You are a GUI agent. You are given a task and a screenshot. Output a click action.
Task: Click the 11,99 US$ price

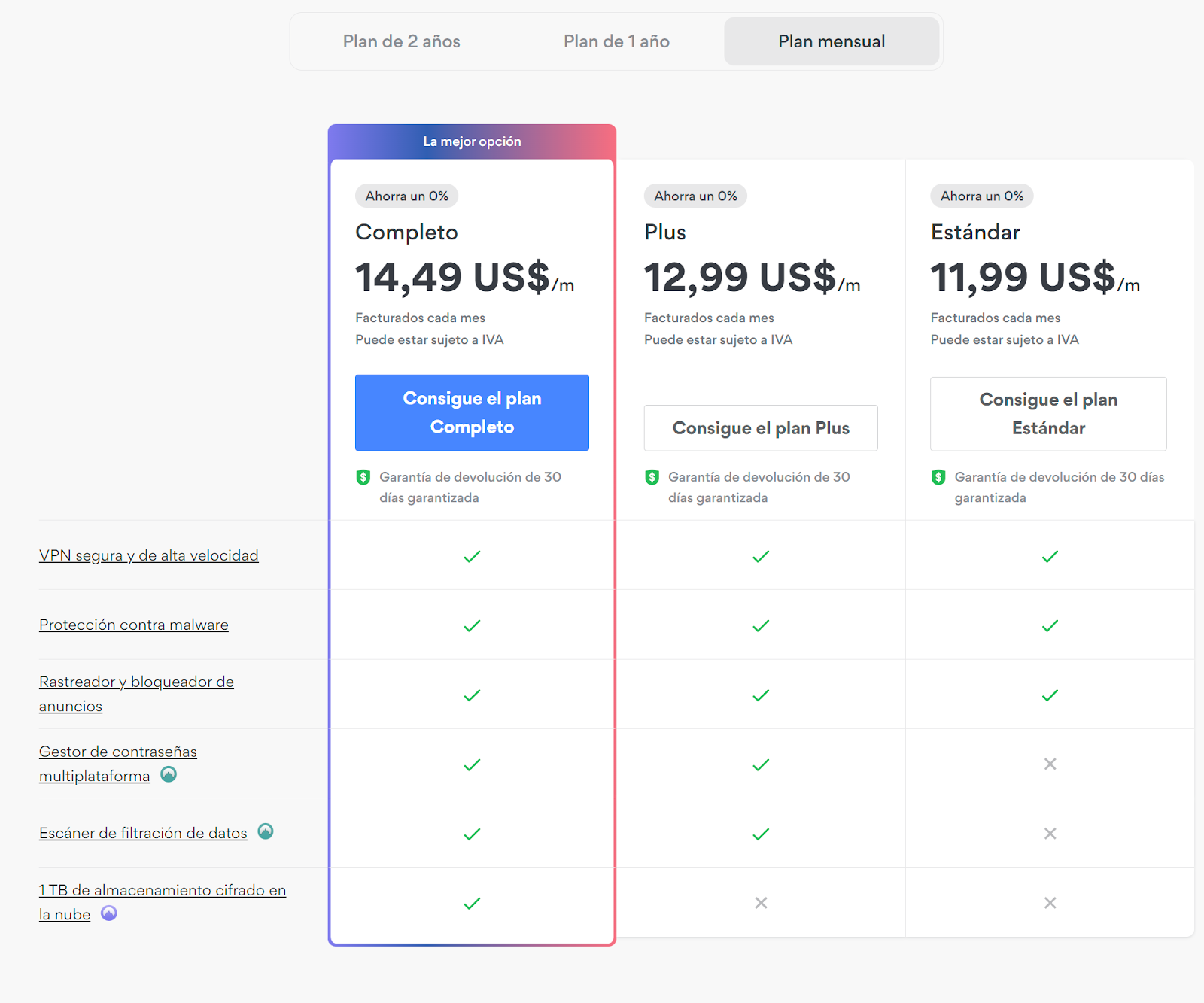tap(1035, 277)
